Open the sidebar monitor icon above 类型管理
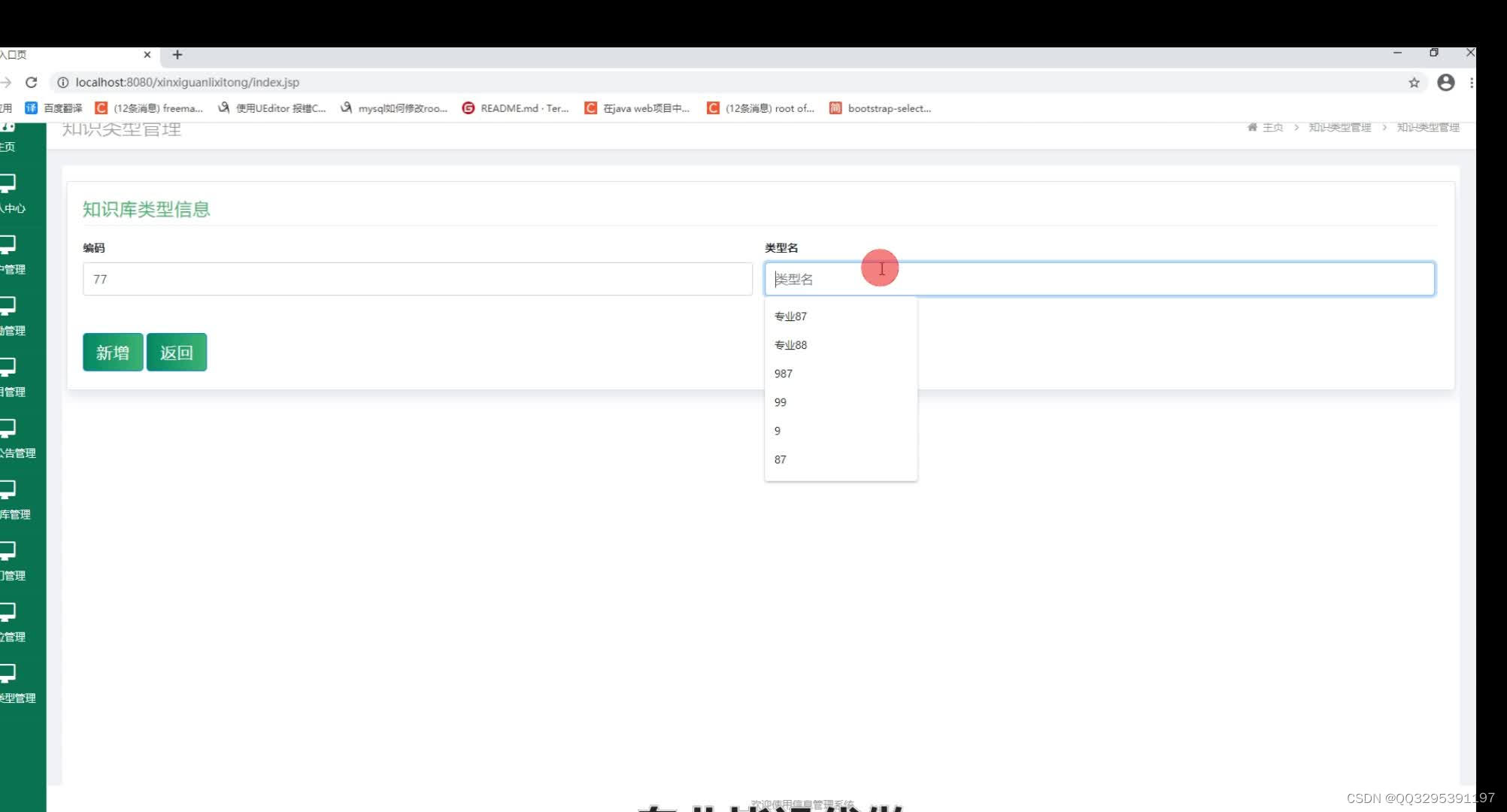Image resolution: width=1507 pixels, height=812 pixels. tap(8, 673)
